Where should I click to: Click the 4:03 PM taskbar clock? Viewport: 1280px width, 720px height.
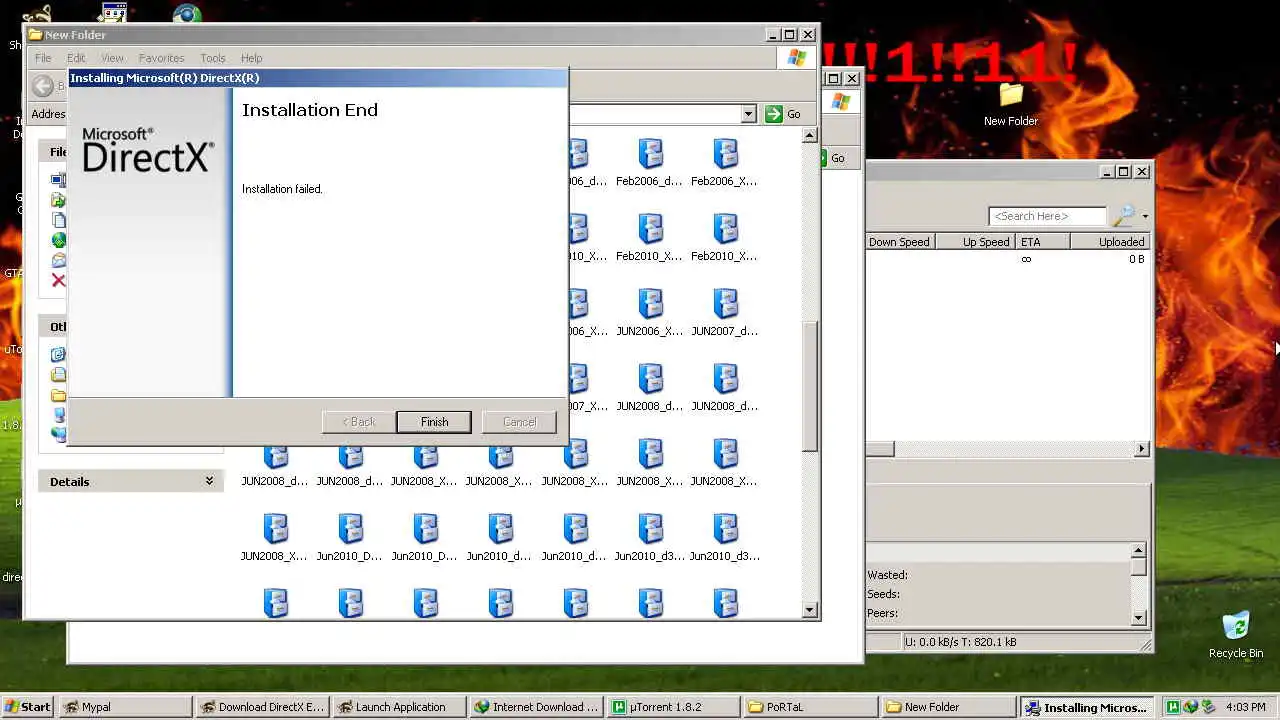[1245, 707]
